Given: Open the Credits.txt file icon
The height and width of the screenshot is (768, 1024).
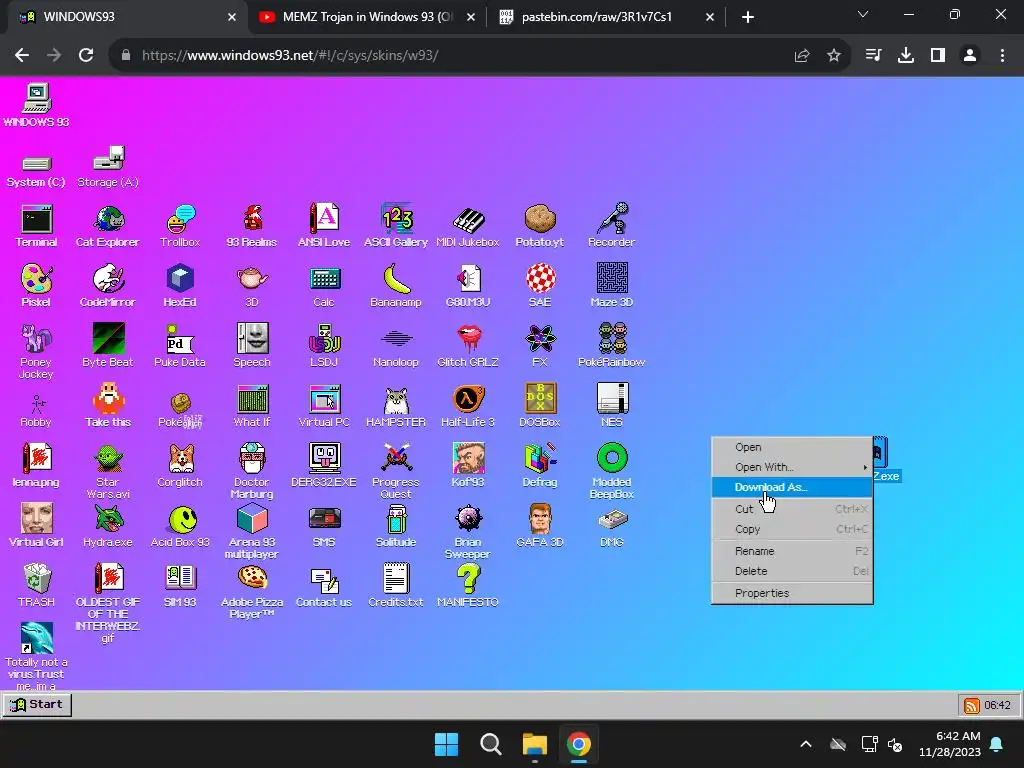Looking at the screenshot, I should pos(396,586).
